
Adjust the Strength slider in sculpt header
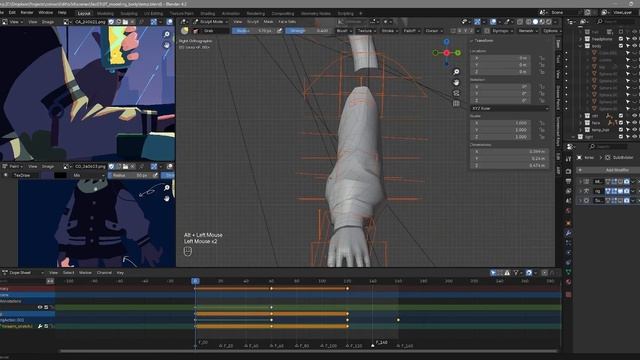(x=309, y=31)
